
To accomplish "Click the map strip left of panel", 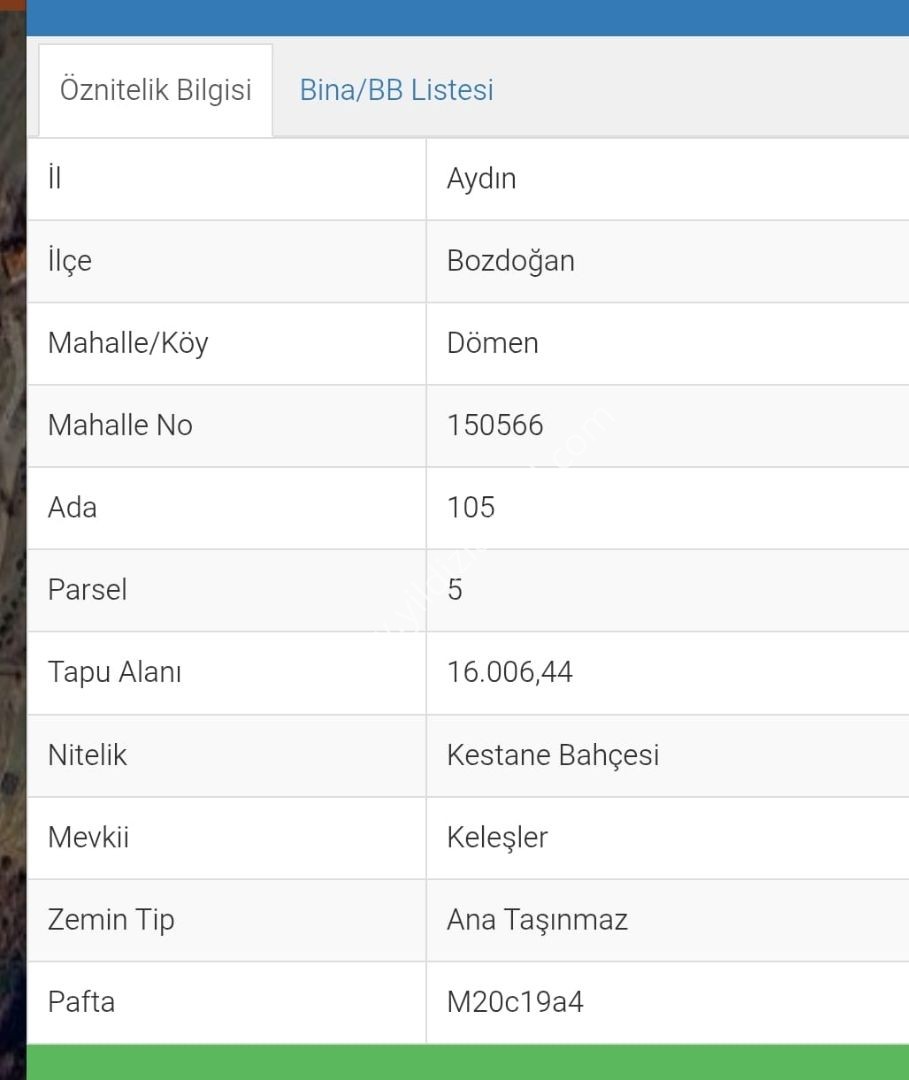I will pyautogui.click(x=12, y=540).
